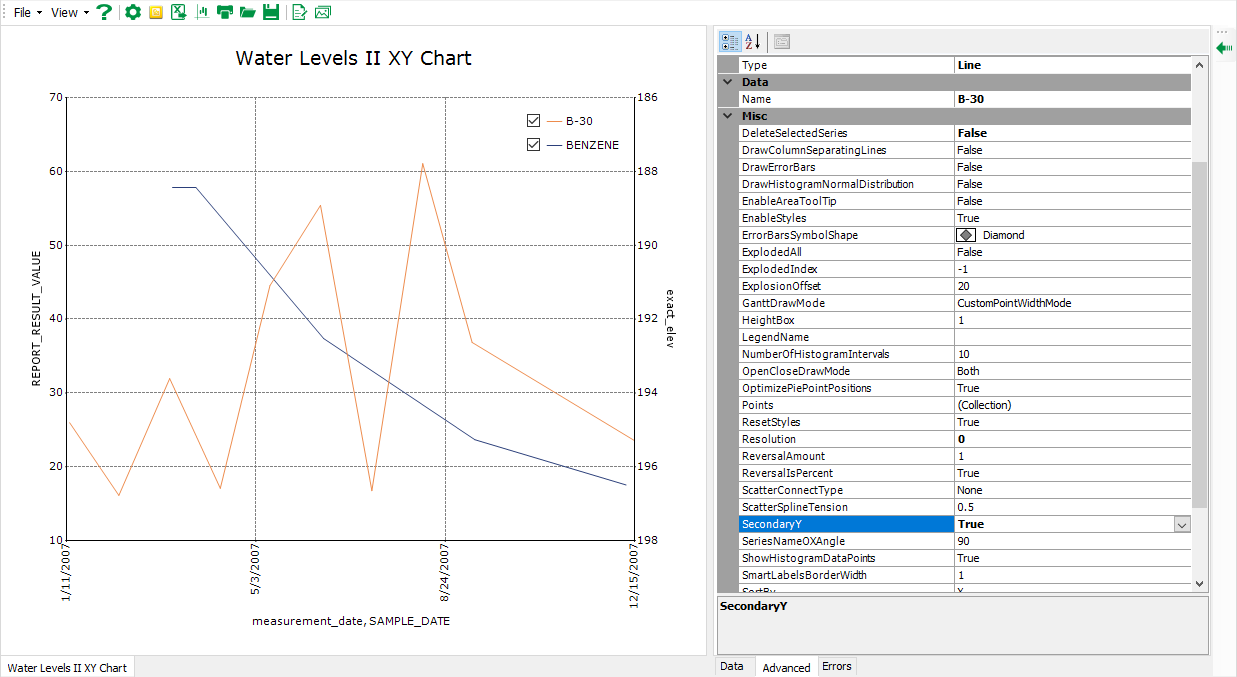Switch to the Errors tab
This screenshot has height=677, width=1237.
pyautogui.click(x=836, y=666)
